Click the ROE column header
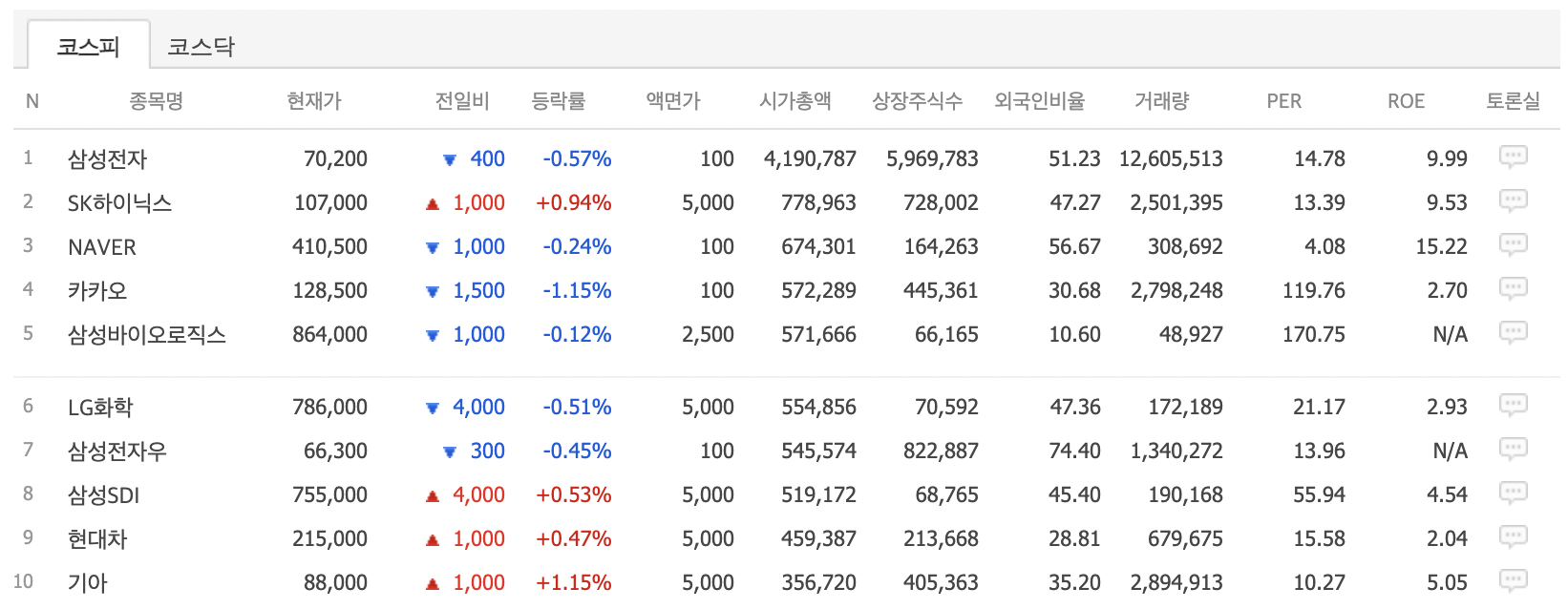 [x=1407, y=101]
